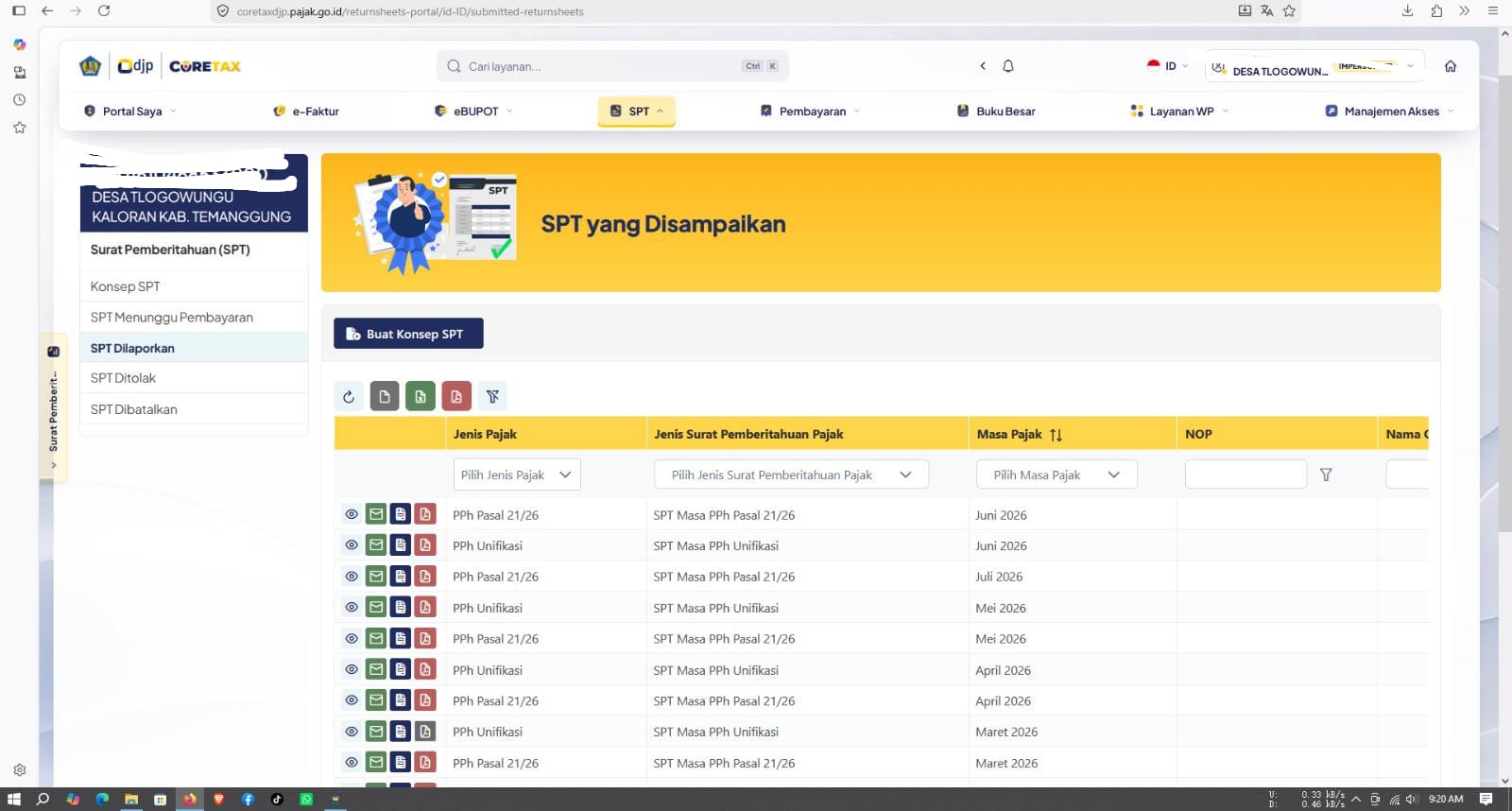
Task: View details of PPh Unifikasi Juni 2026
Action: (x=352, y=545)
